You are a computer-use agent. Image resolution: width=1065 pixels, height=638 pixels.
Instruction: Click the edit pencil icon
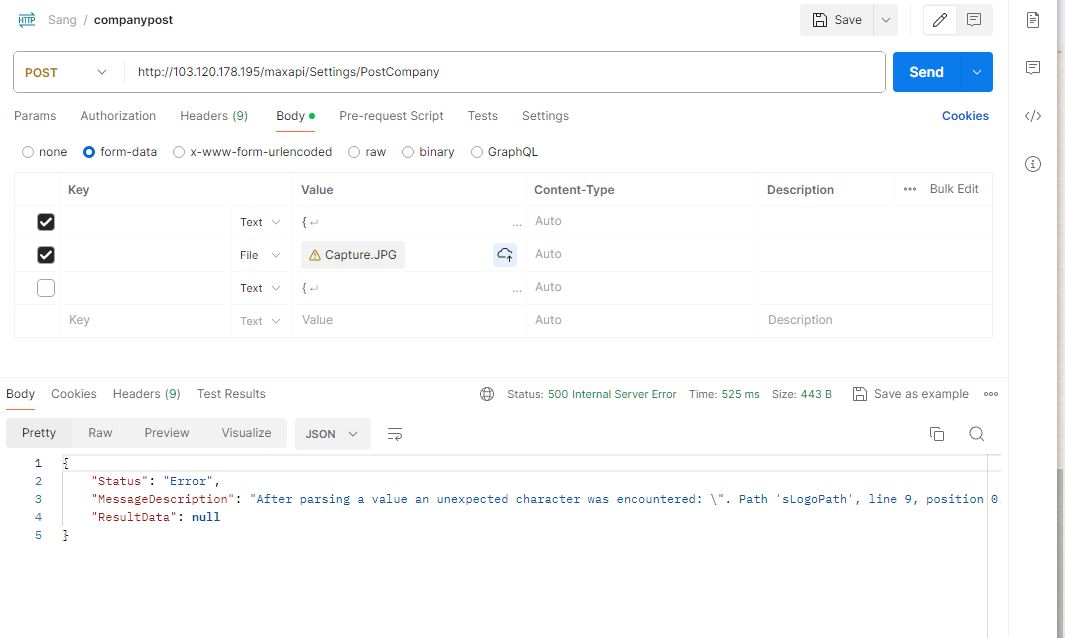(x=940, y=20)
